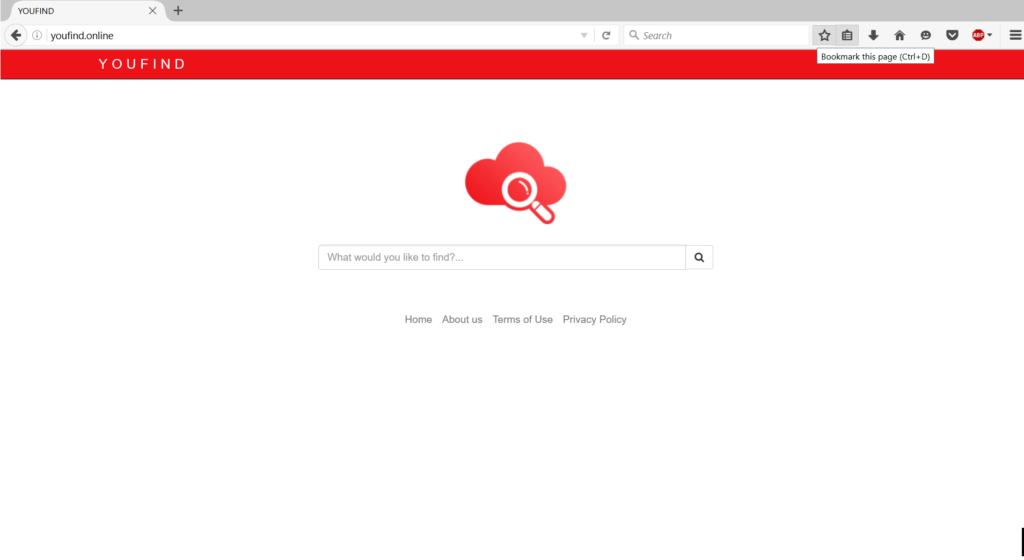Open a new tab with plus button
This screenshot has width=1024, height=560.
point(178,11)
